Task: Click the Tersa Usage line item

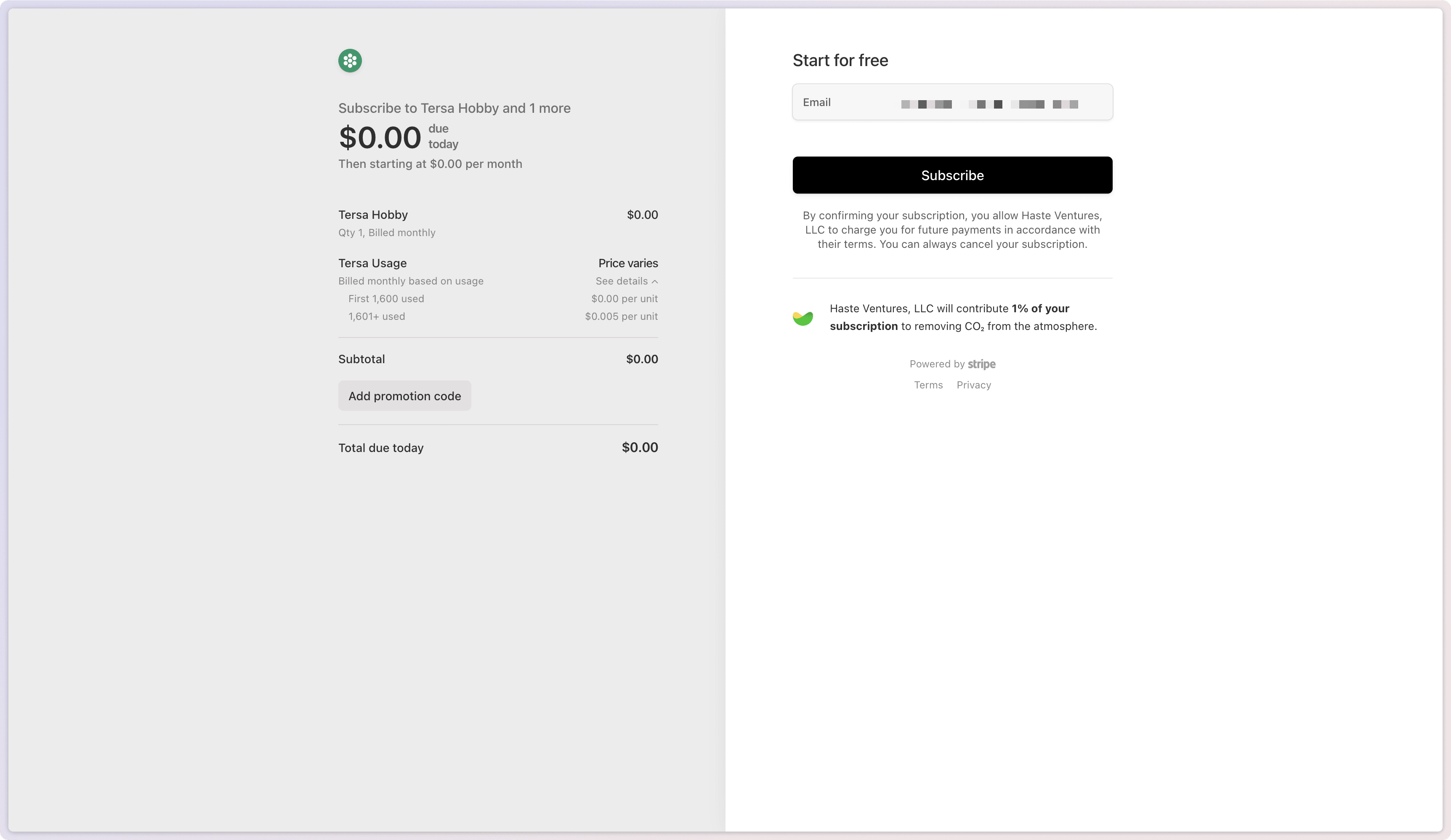Action: [372, 263]
